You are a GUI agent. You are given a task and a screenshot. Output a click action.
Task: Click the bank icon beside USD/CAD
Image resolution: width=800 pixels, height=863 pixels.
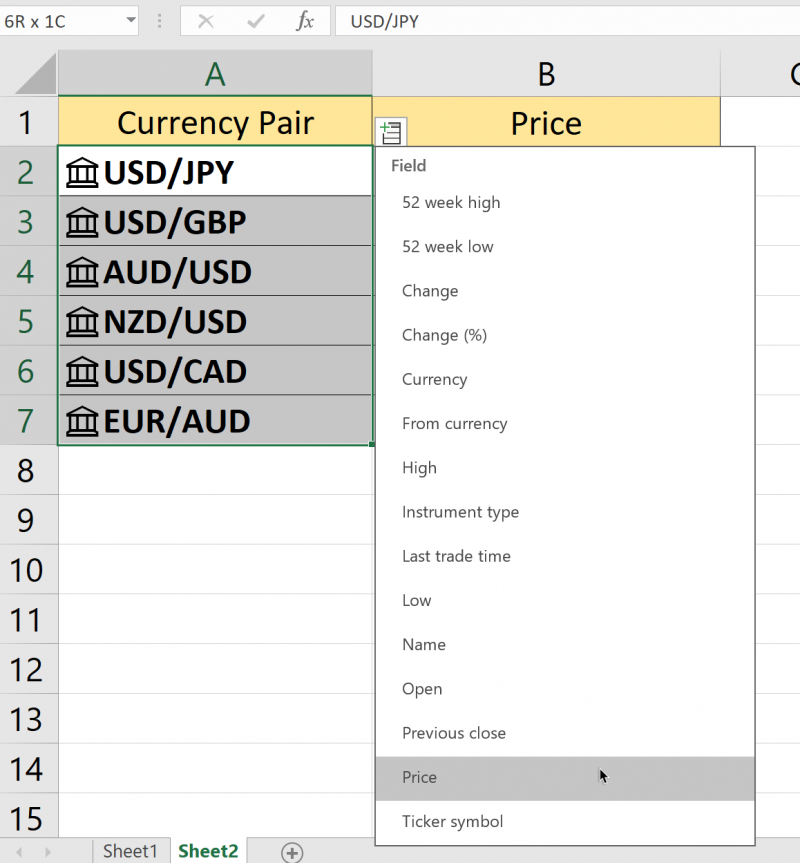point(81,371)
